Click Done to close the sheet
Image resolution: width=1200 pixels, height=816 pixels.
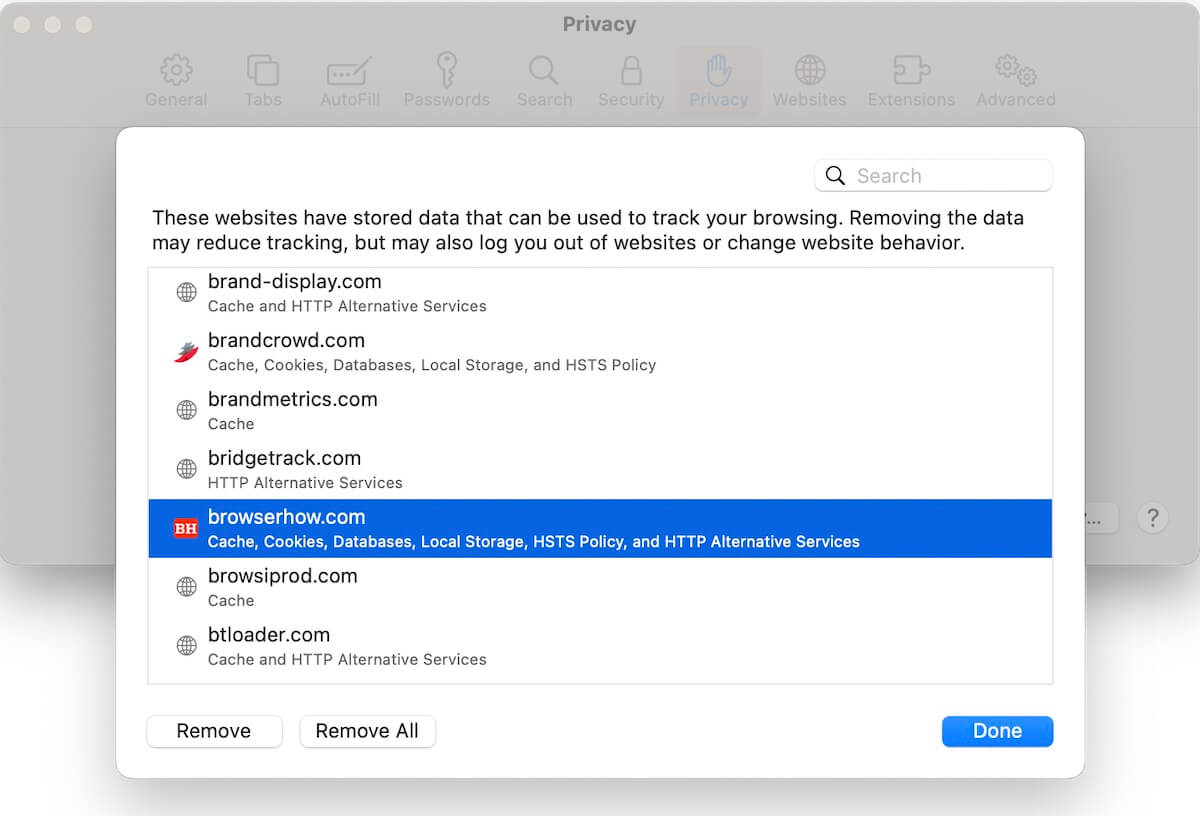tap(997, 731)
